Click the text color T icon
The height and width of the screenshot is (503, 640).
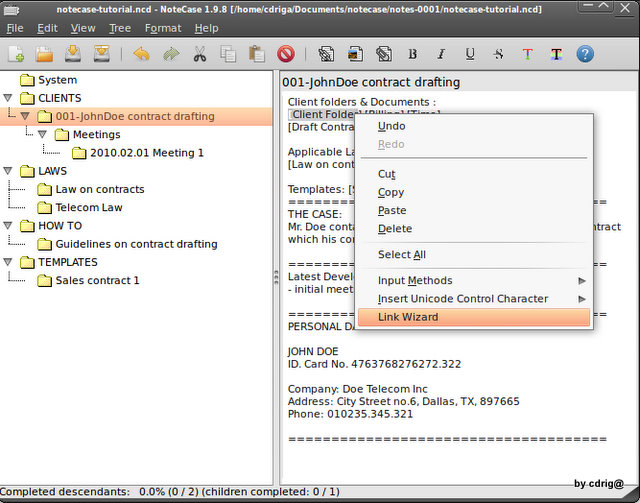coord(527,54)
